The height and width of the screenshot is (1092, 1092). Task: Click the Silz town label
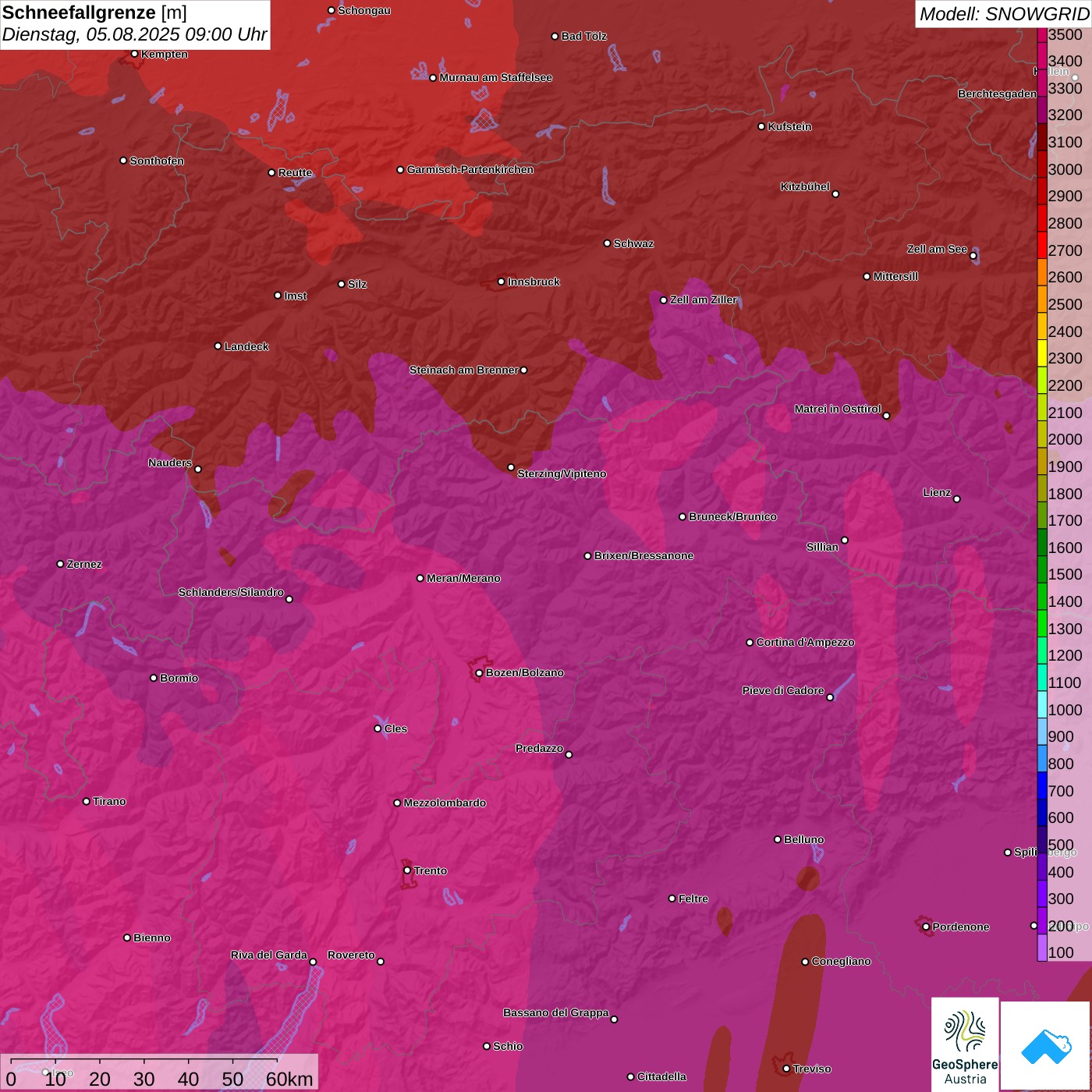coord(357,284)
